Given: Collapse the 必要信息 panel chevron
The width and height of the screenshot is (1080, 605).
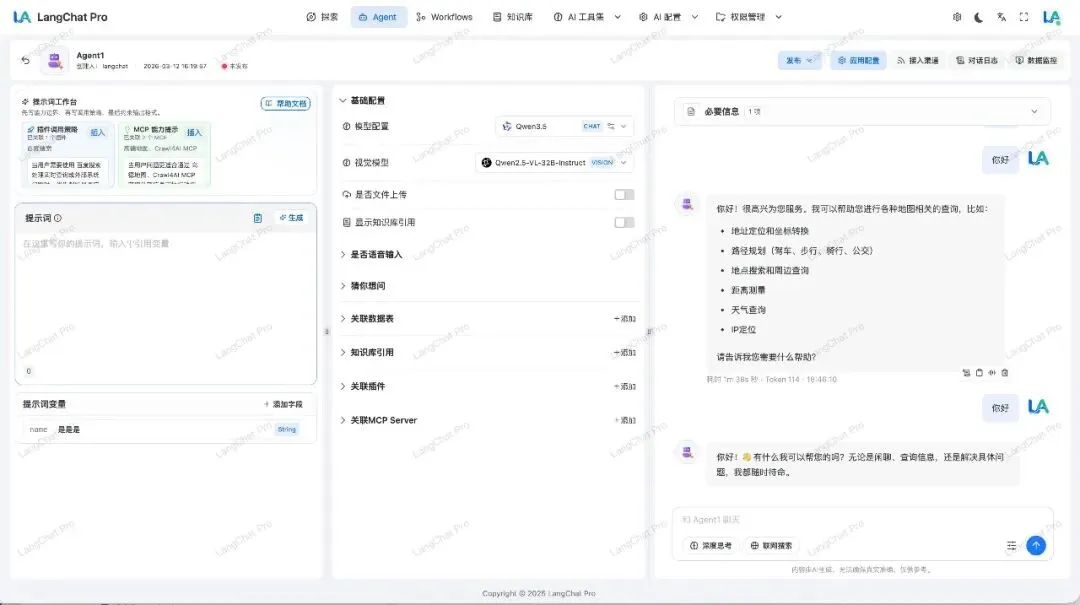Looking at the screenshot, I should coord(1034,112).
